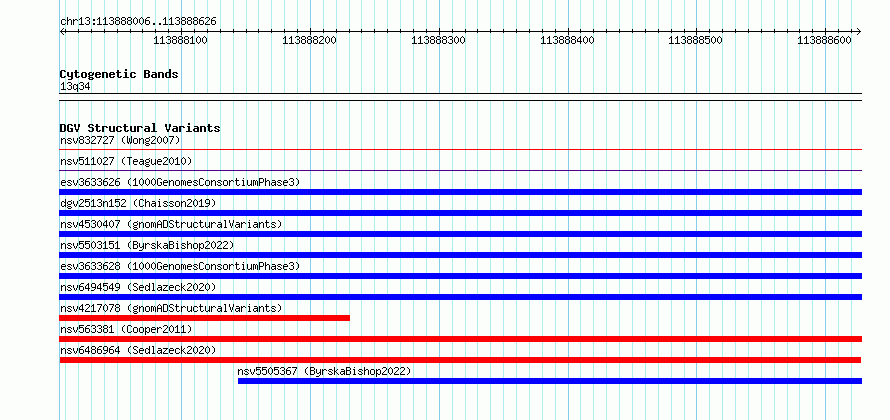
Task: Click the DGV Structural Variants track title
Action: pyautogui.click(x=140, y=128)
